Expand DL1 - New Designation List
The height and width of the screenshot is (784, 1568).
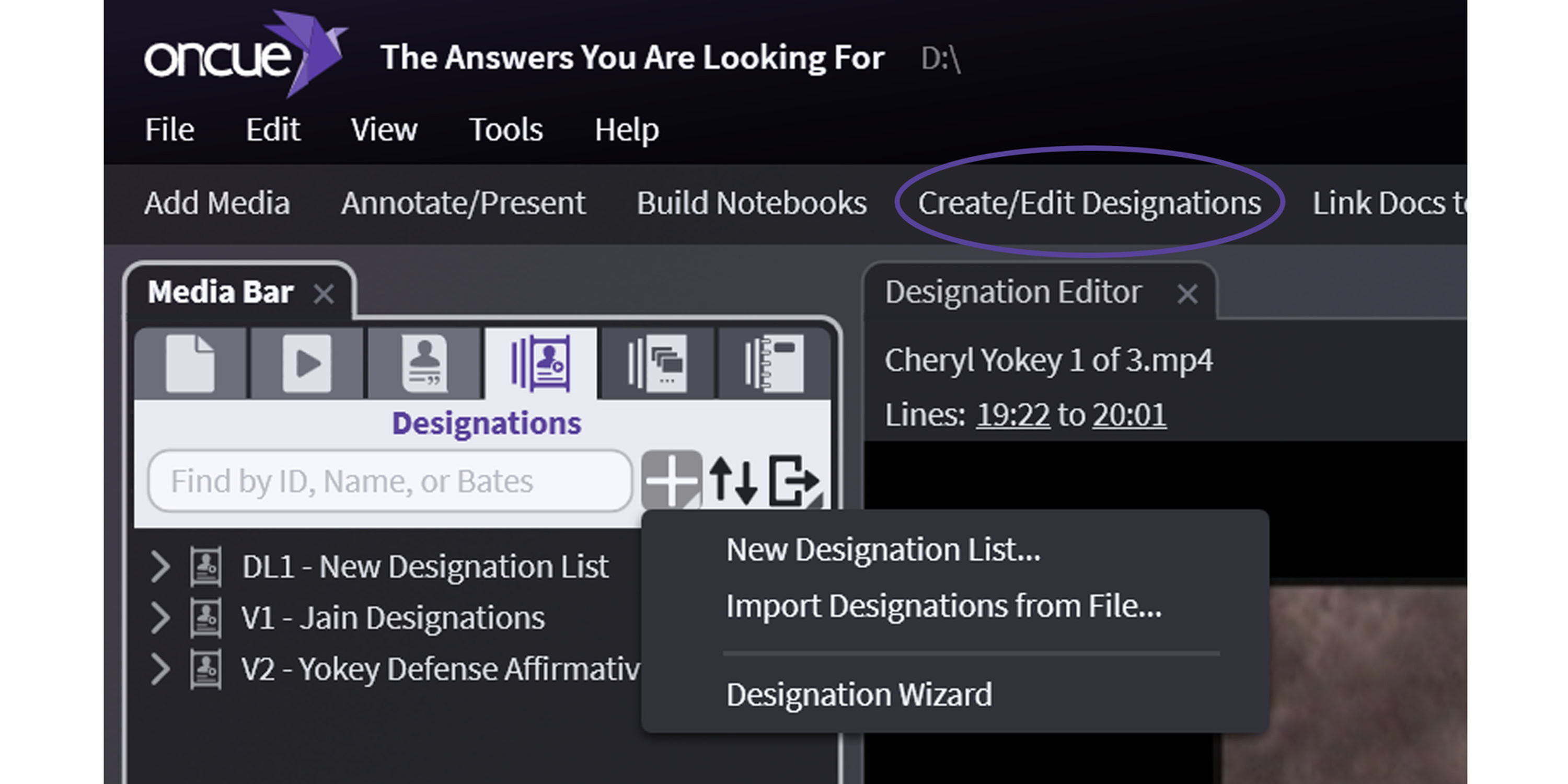(x=160, y=567)
